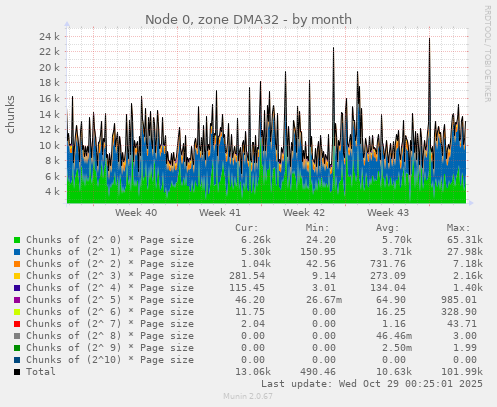Click the '6 k' y-axis tick label
497x407 pixels.
click(x=52, y=177)
